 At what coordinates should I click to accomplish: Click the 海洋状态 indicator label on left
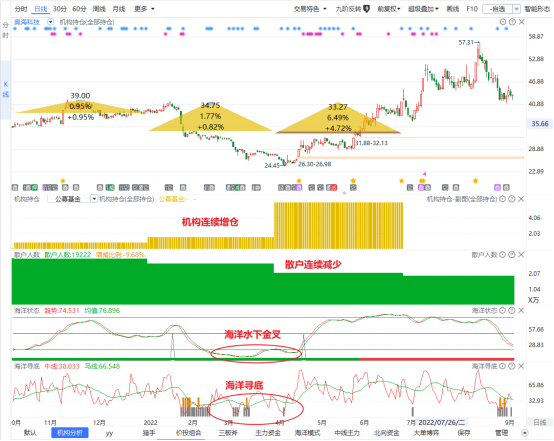click(x=26, y=311)
